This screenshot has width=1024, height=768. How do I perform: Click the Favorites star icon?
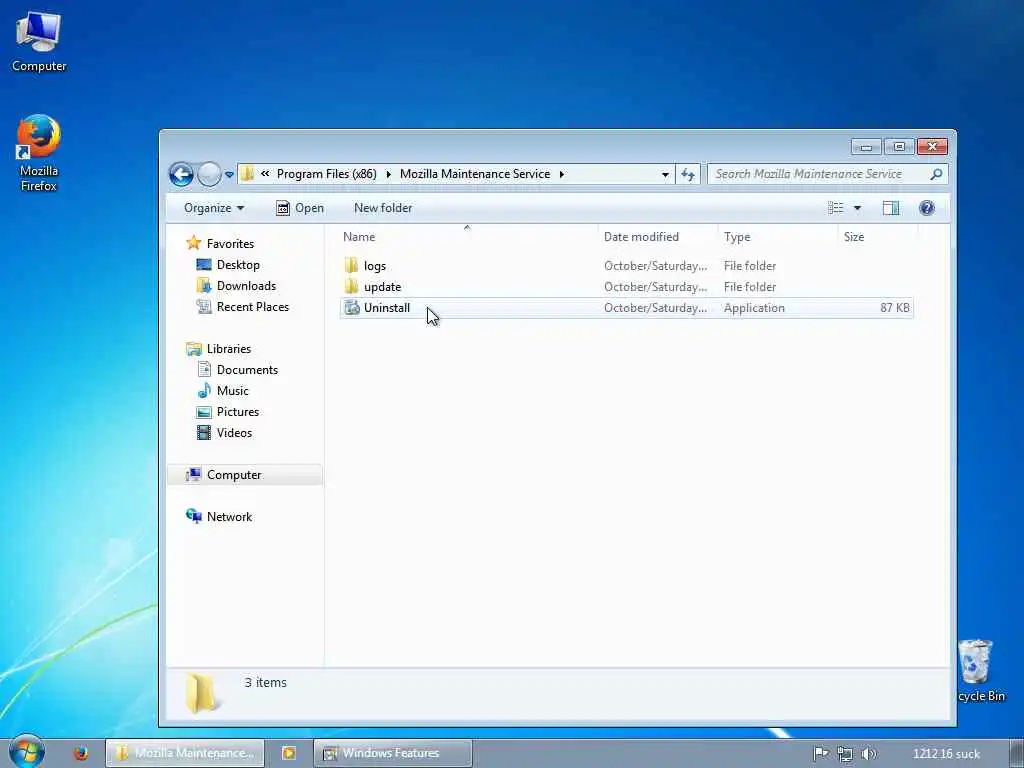[x=193, y=243]
